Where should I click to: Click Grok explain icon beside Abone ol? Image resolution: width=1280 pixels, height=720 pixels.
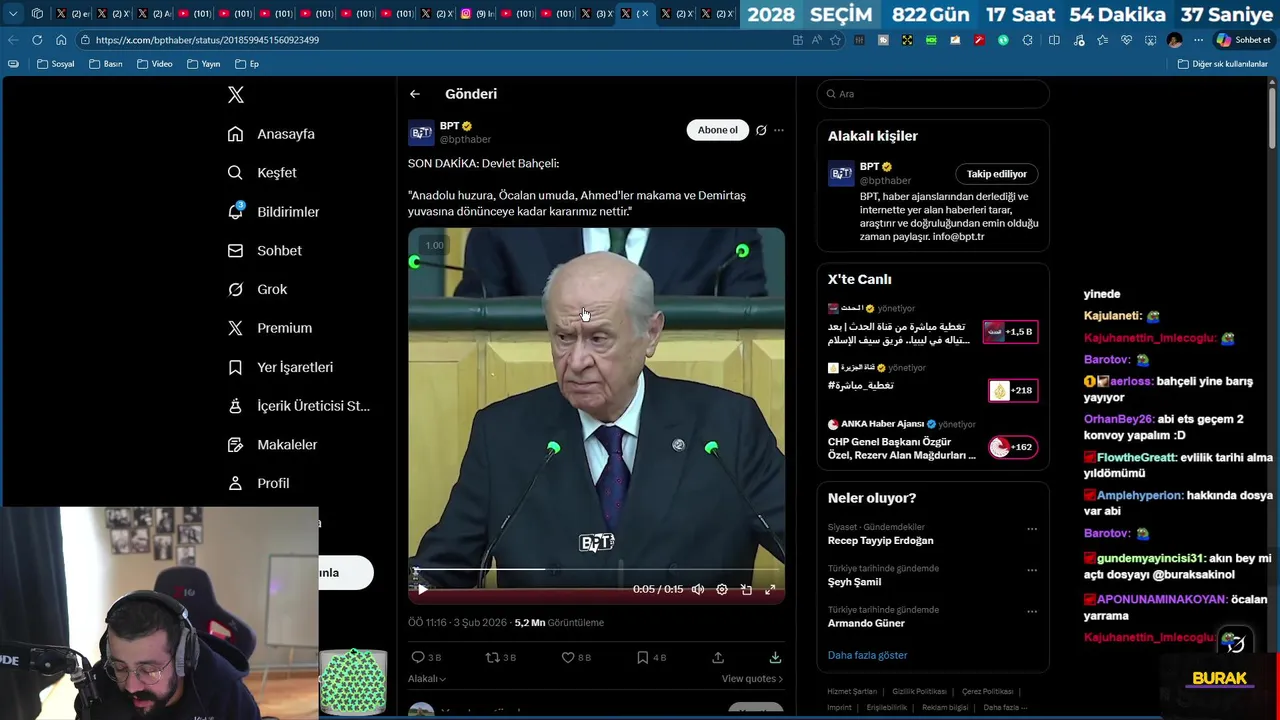[761, 130]
